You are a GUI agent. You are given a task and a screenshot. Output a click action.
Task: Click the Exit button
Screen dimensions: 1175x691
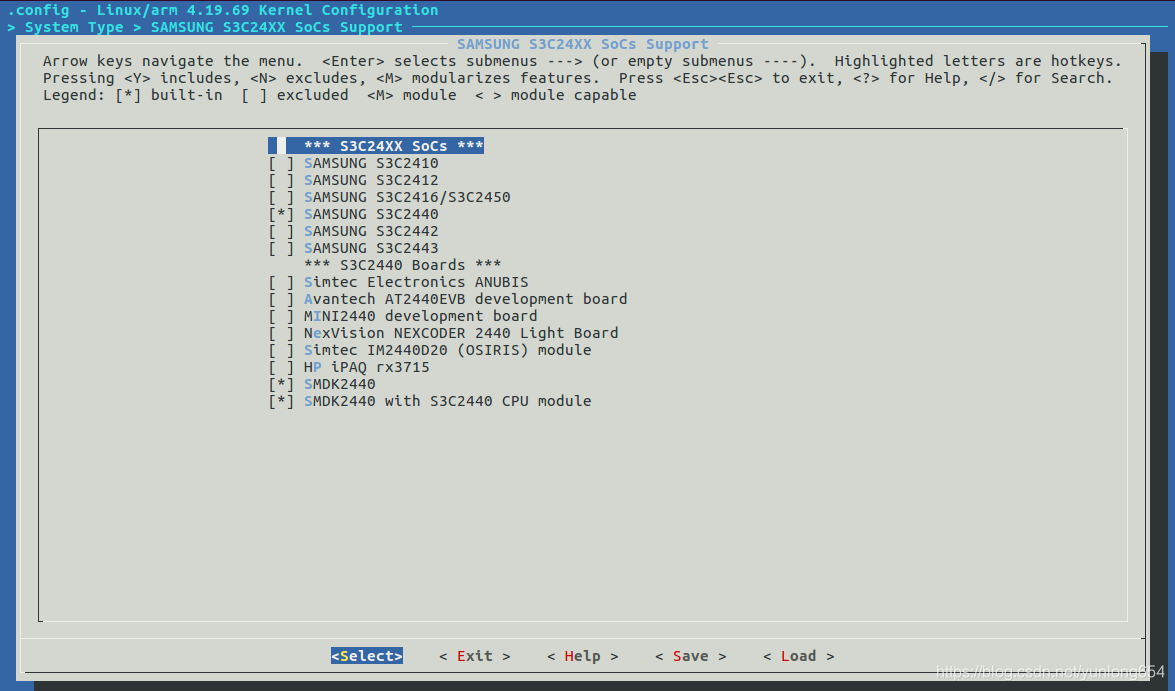pyautogui.click(x=475, y=656)
